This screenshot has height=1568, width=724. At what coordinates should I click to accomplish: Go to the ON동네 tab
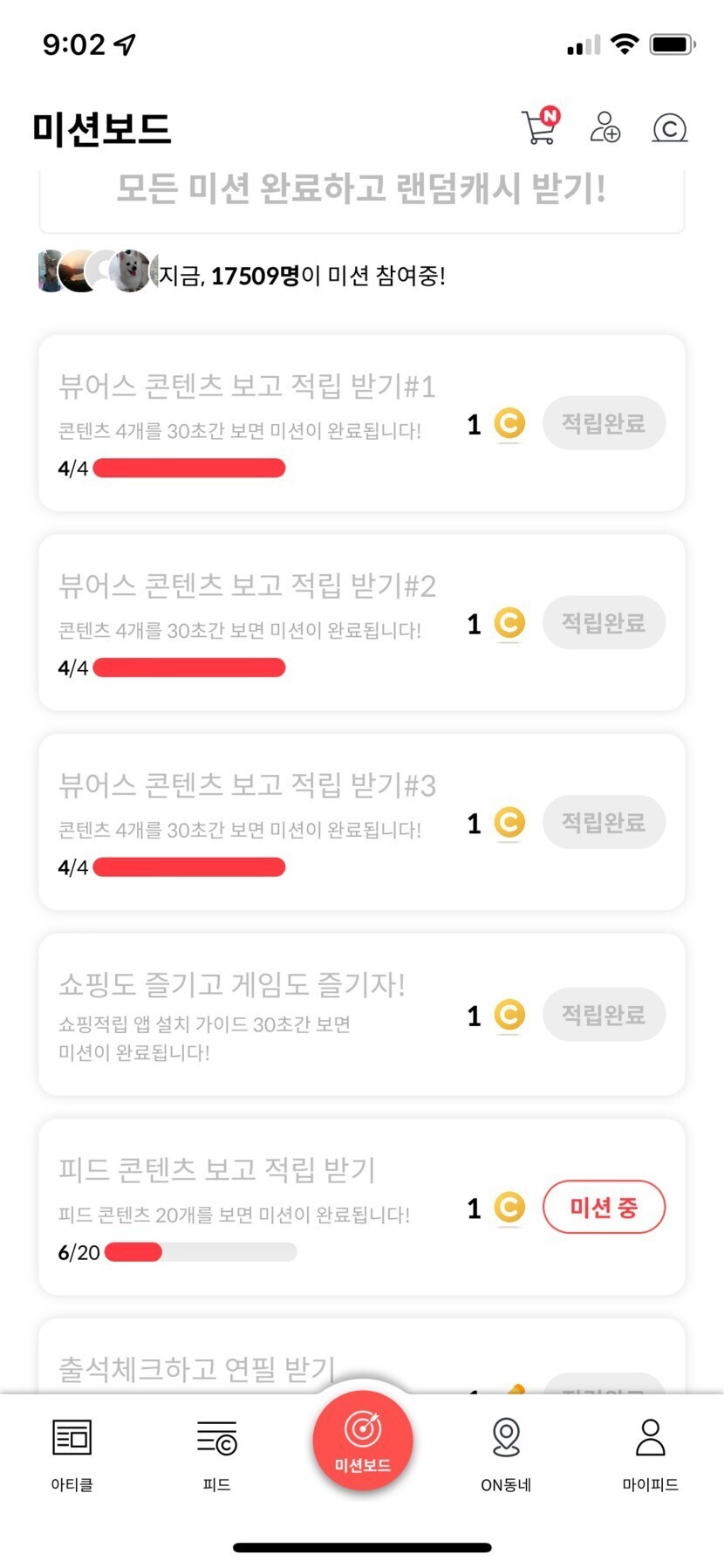pos(506,1452)
